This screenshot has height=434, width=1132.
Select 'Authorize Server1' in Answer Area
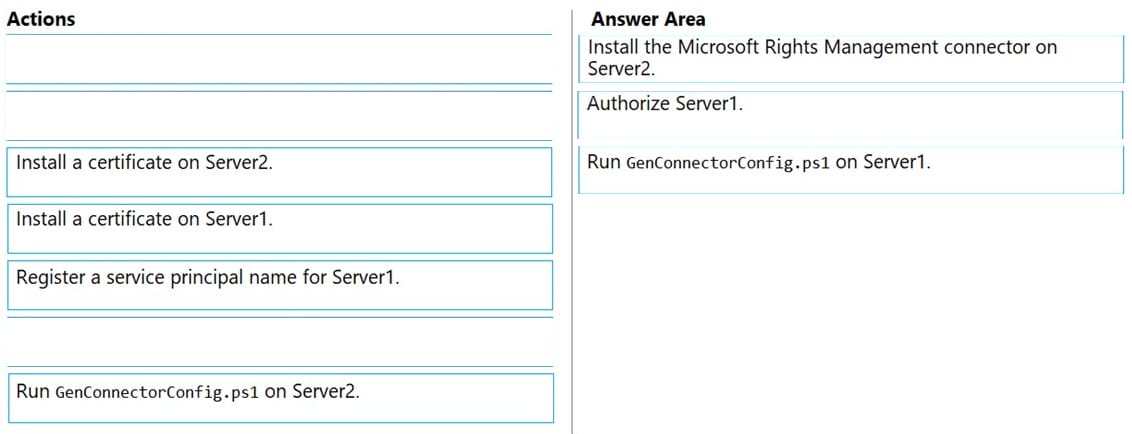click(x=851, y=115)
